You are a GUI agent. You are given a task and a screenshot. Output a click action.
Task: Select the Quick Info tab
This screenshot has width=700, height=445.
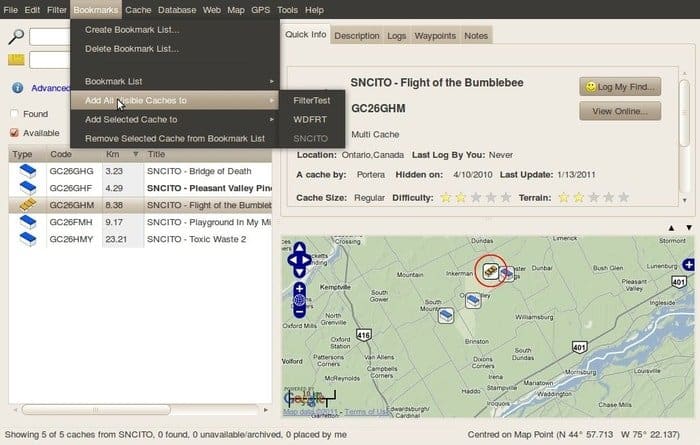[306, 34]
